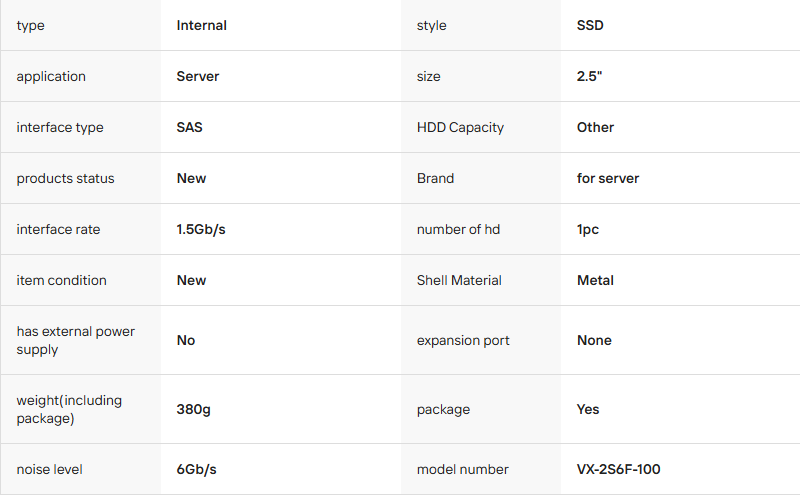This screenshot has width=800, height=495.
Task: Click the 'None' expansion port value
Action: click(594, 340)
